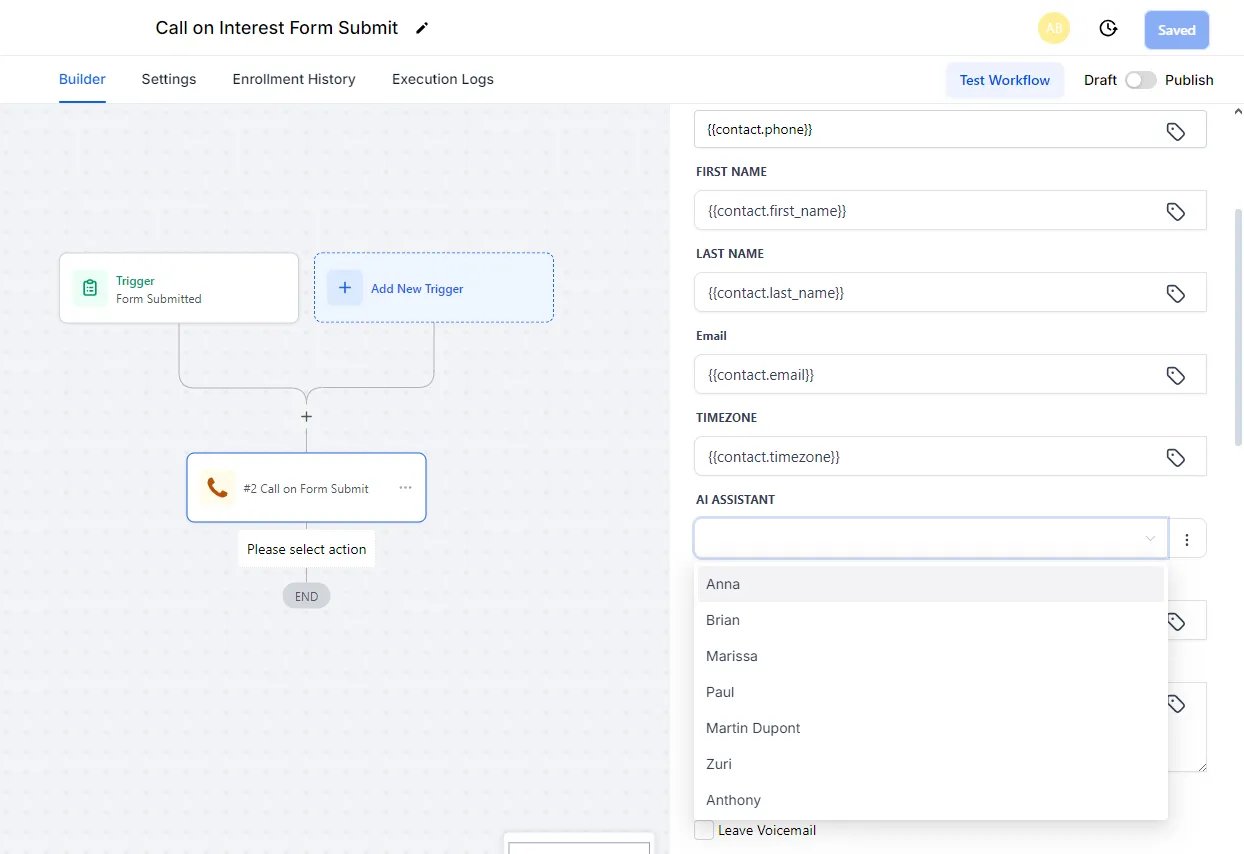The width and height of the screenshot is (1244, 854).
Task: Click tag icon in First Name field
Action: 1176,211
